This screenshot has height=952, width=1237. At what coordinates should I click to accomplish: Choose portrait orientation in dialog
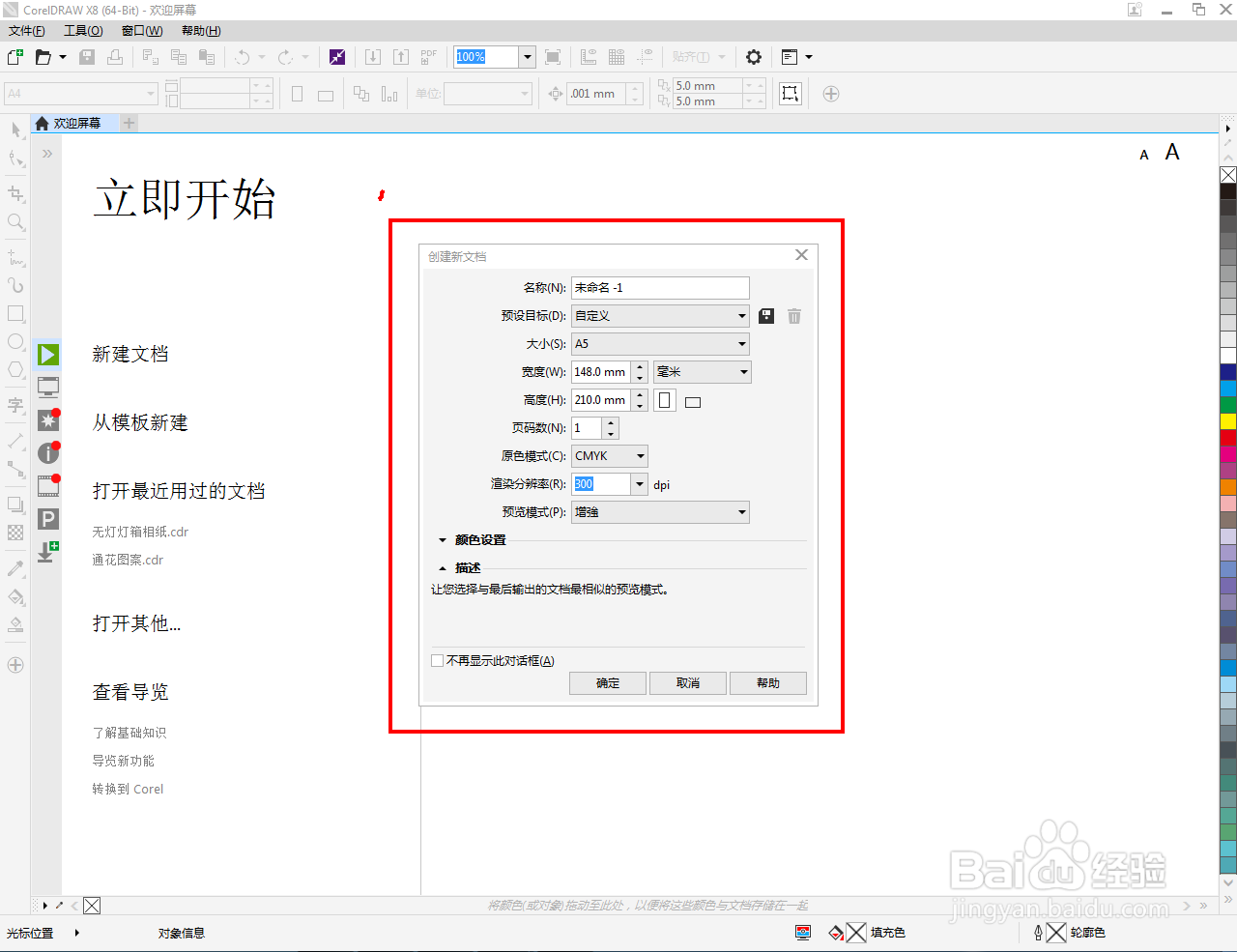(665, 400)
